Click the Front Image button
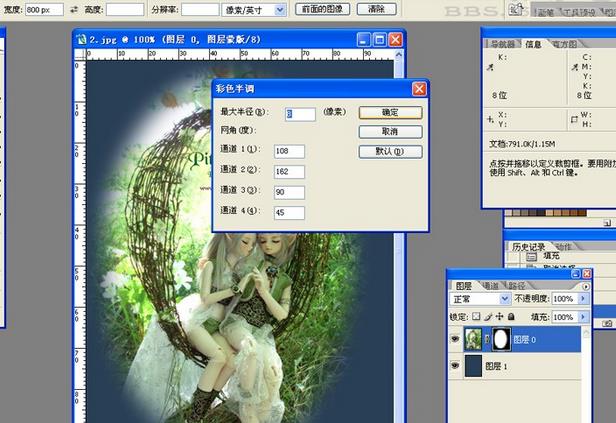 pyautogui.click(x=322, y=9)
